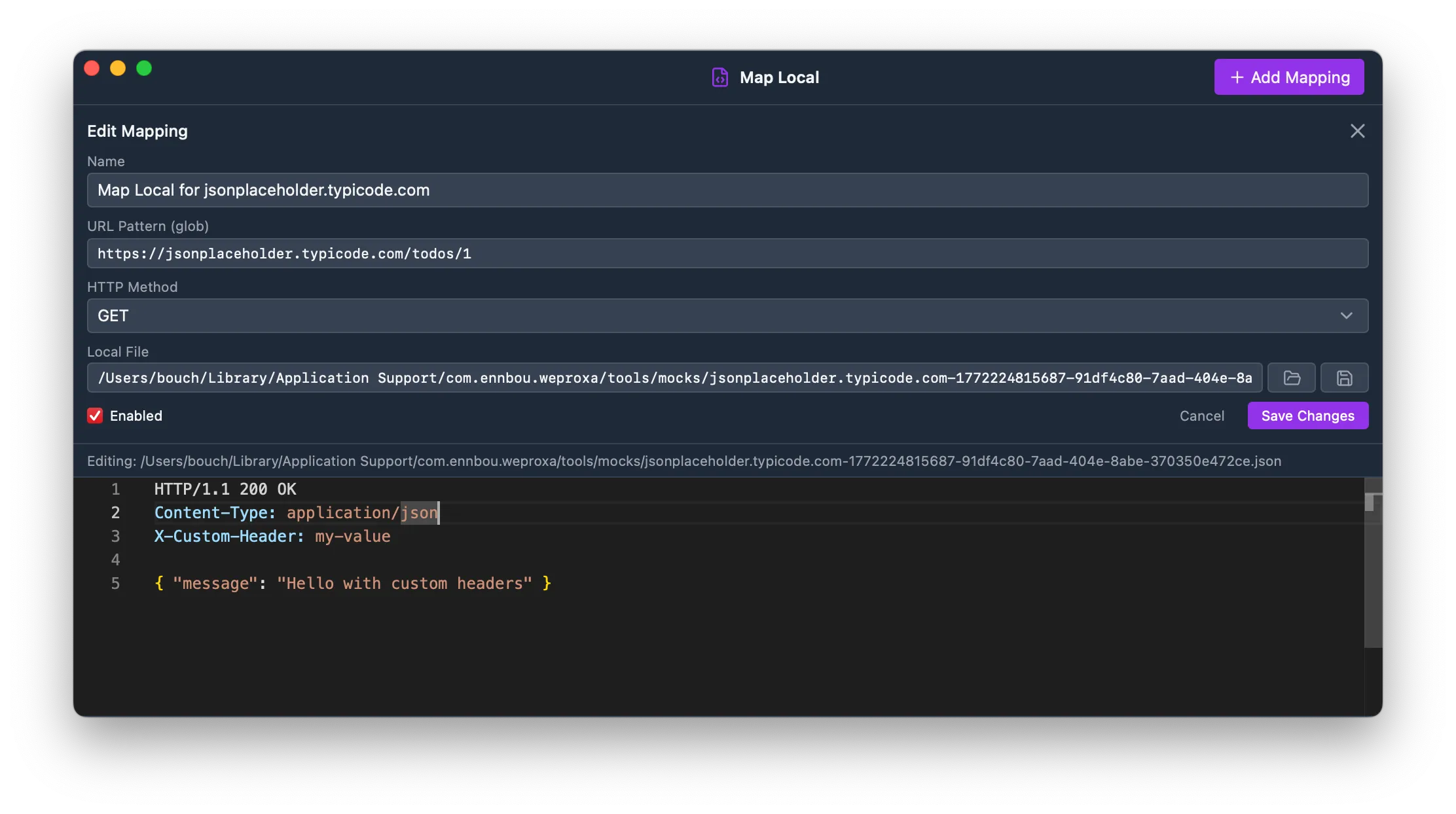Image resolution: width=1456 pixels, height=814 pixels.
Task: Click the Add Mapping button
Action: point(1288,77)
